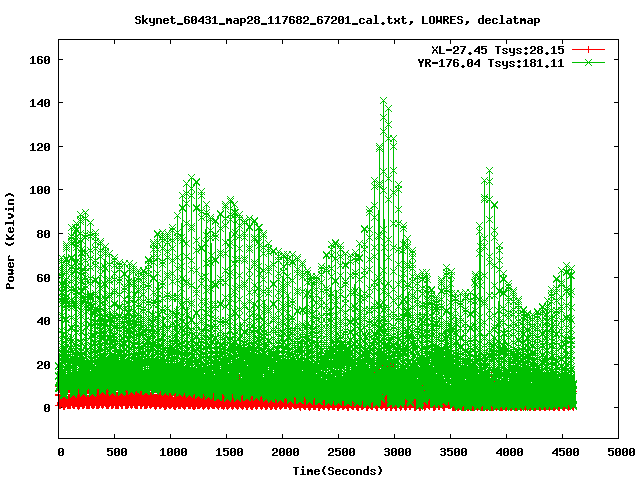This screenshot has width=640, height=480.
Task: Click the 3500 tick label on the time axis
Action: pyautogui.click(x=451, y=452)
